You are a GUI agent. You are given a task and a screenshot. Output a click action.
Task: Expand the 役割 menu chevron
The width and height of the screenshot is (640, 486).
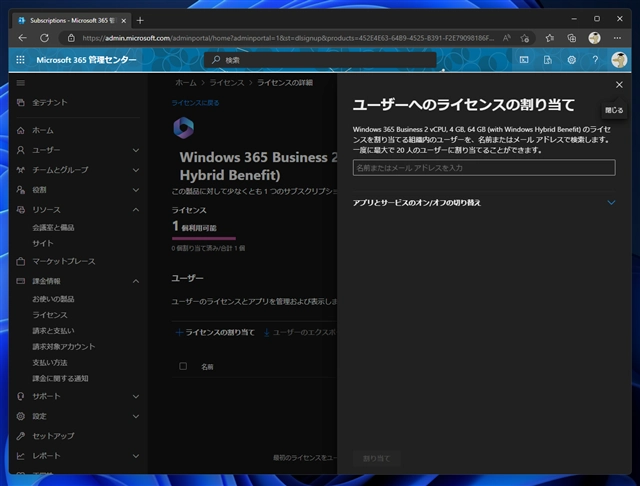(136, 190)
